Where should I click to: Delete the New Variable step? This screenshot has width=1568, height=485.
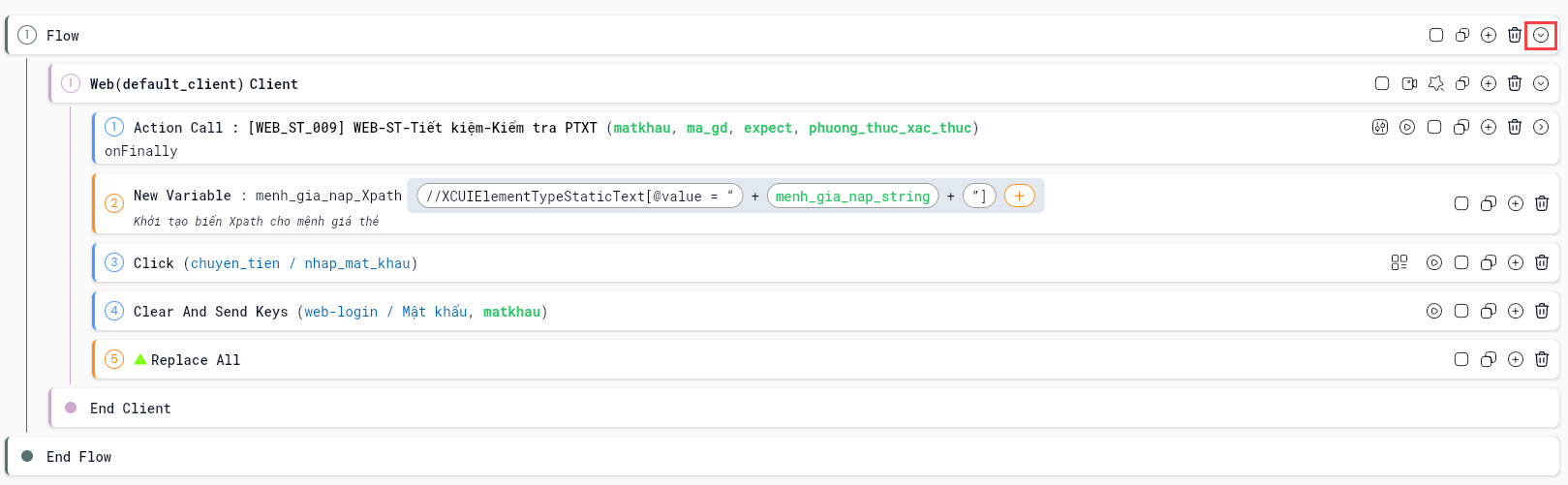(x=1542, y=203)
